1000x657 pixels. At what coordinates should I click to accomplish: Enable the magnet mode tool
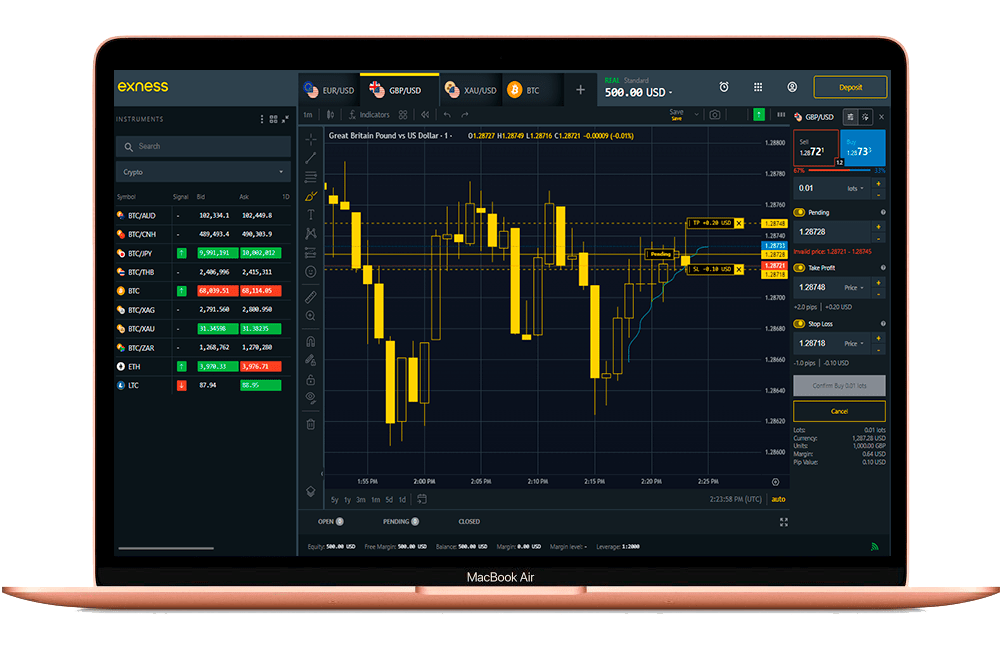(x=311, y=341)
